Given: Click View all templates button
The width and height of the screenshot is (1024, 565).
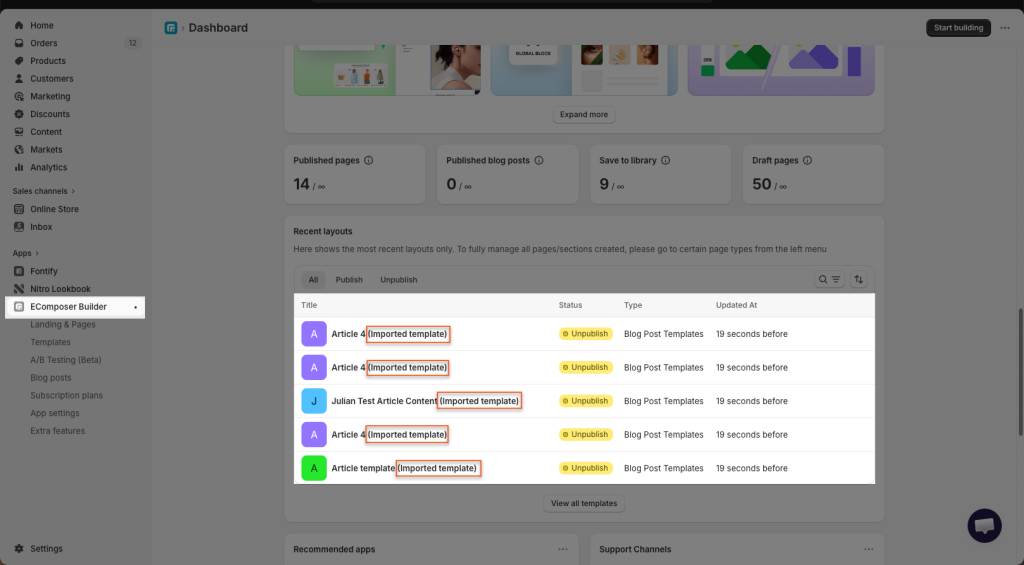Looking at the screenshot, I should pyautogui.click(x=584, y=503).
